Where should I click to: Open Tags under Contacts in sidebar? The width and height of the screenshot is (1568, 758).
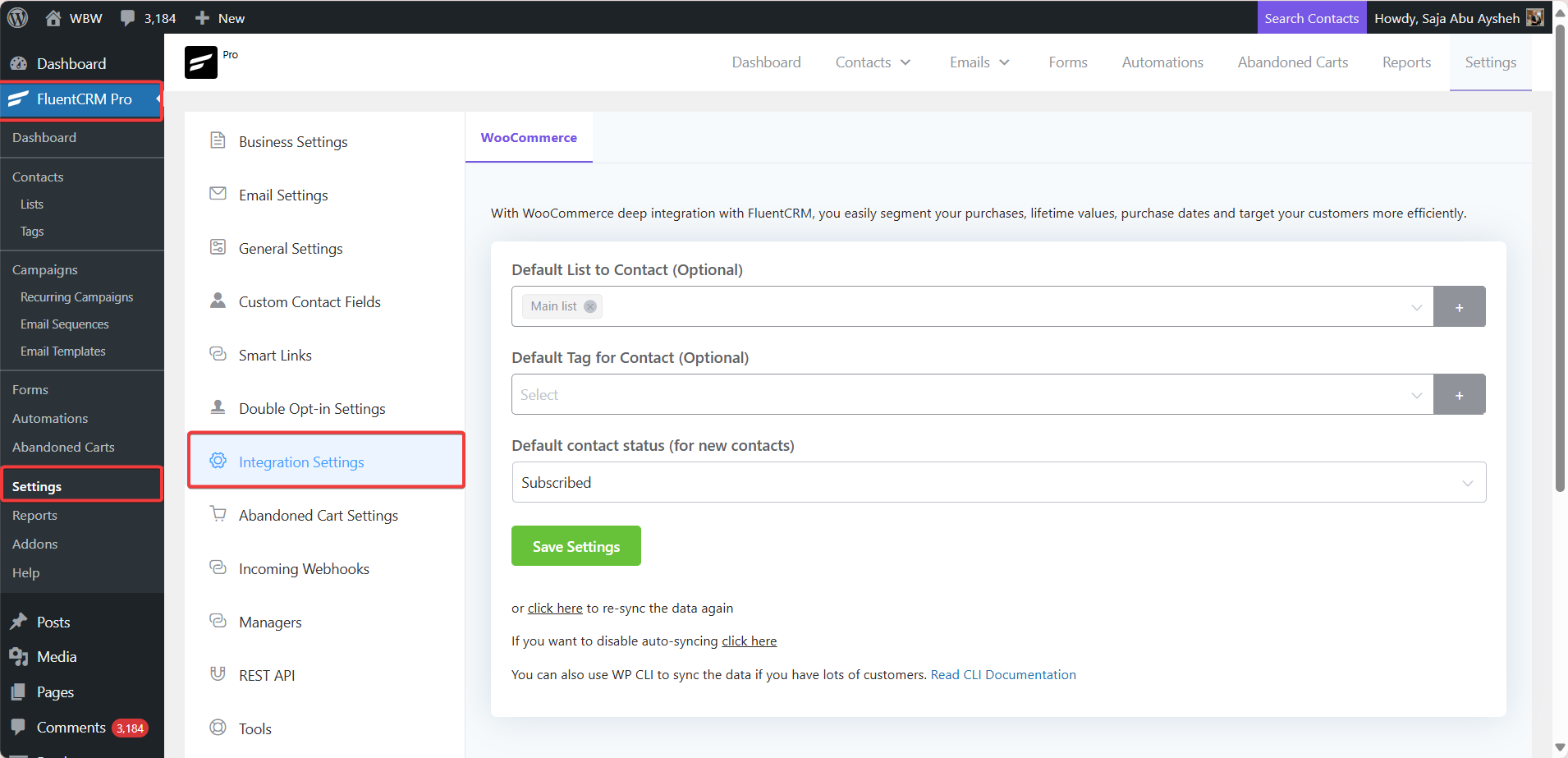[32, 232]
